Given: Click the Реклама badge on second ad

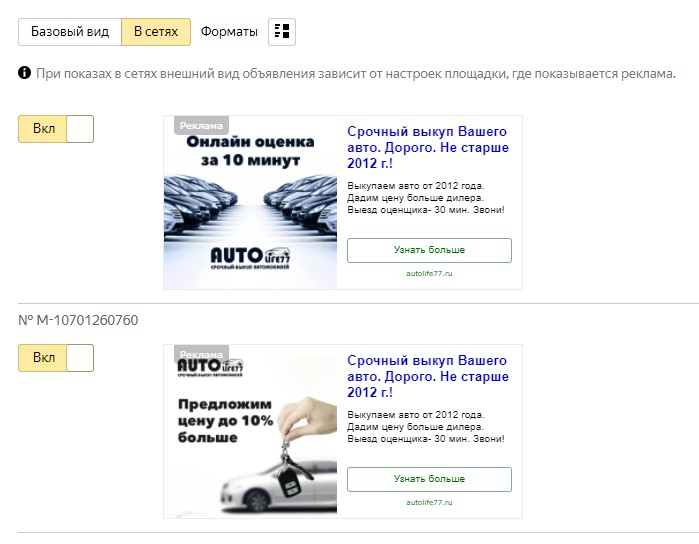Looking at the screenshot, I should (201, 353).
